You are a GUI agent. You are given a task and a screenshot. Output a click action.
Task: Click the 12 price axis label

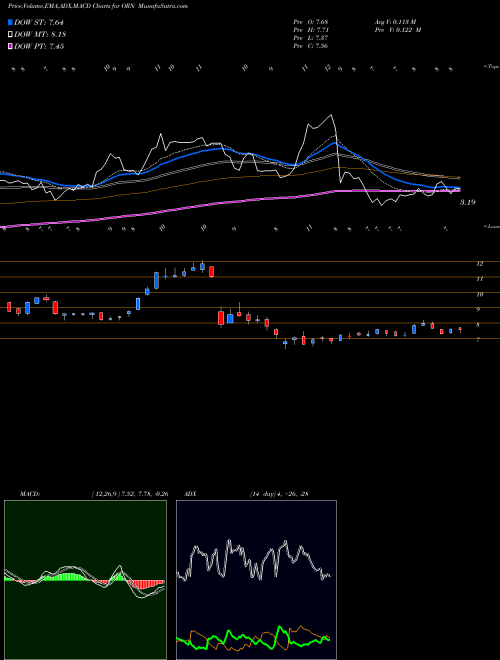pos(479,264)
